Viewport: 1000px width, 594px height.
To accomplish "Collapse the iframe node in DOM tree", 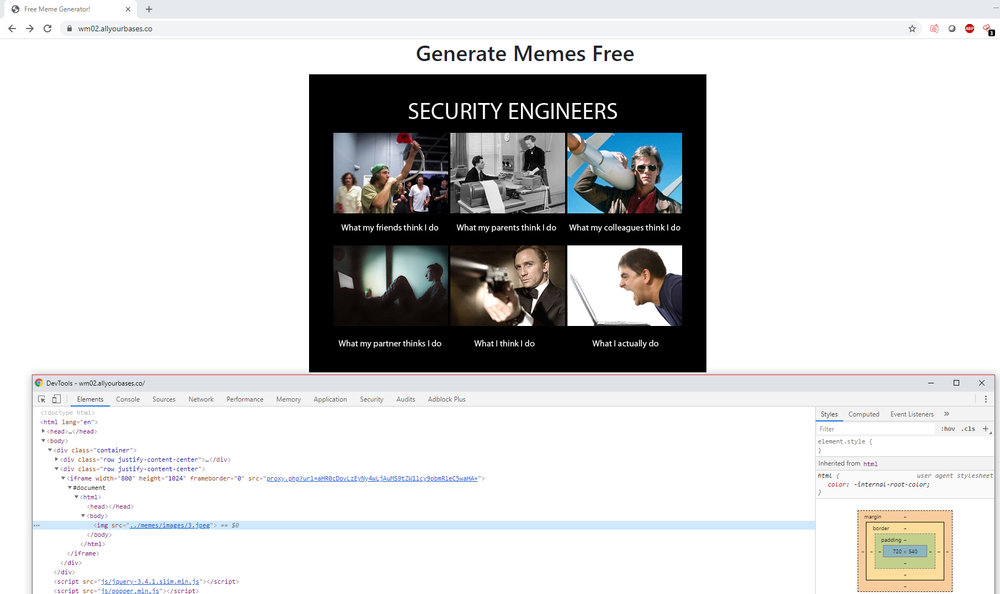I will (62, 478).
